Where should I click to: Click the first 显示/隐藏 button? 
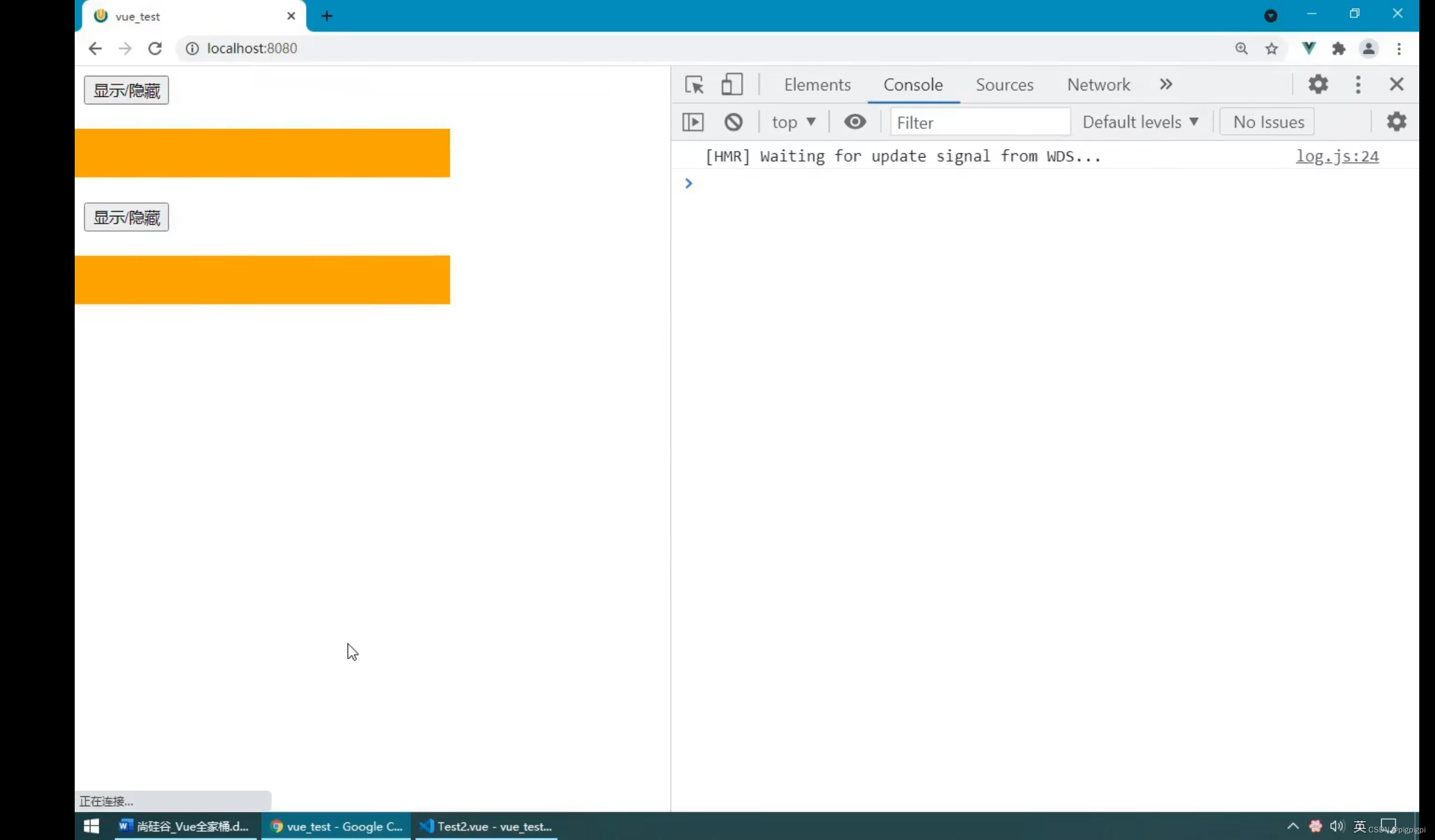point(126,90)
